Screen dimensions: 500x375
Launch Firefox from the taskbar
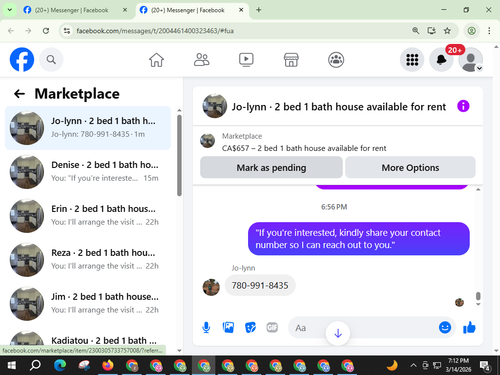tap(108, 366)
